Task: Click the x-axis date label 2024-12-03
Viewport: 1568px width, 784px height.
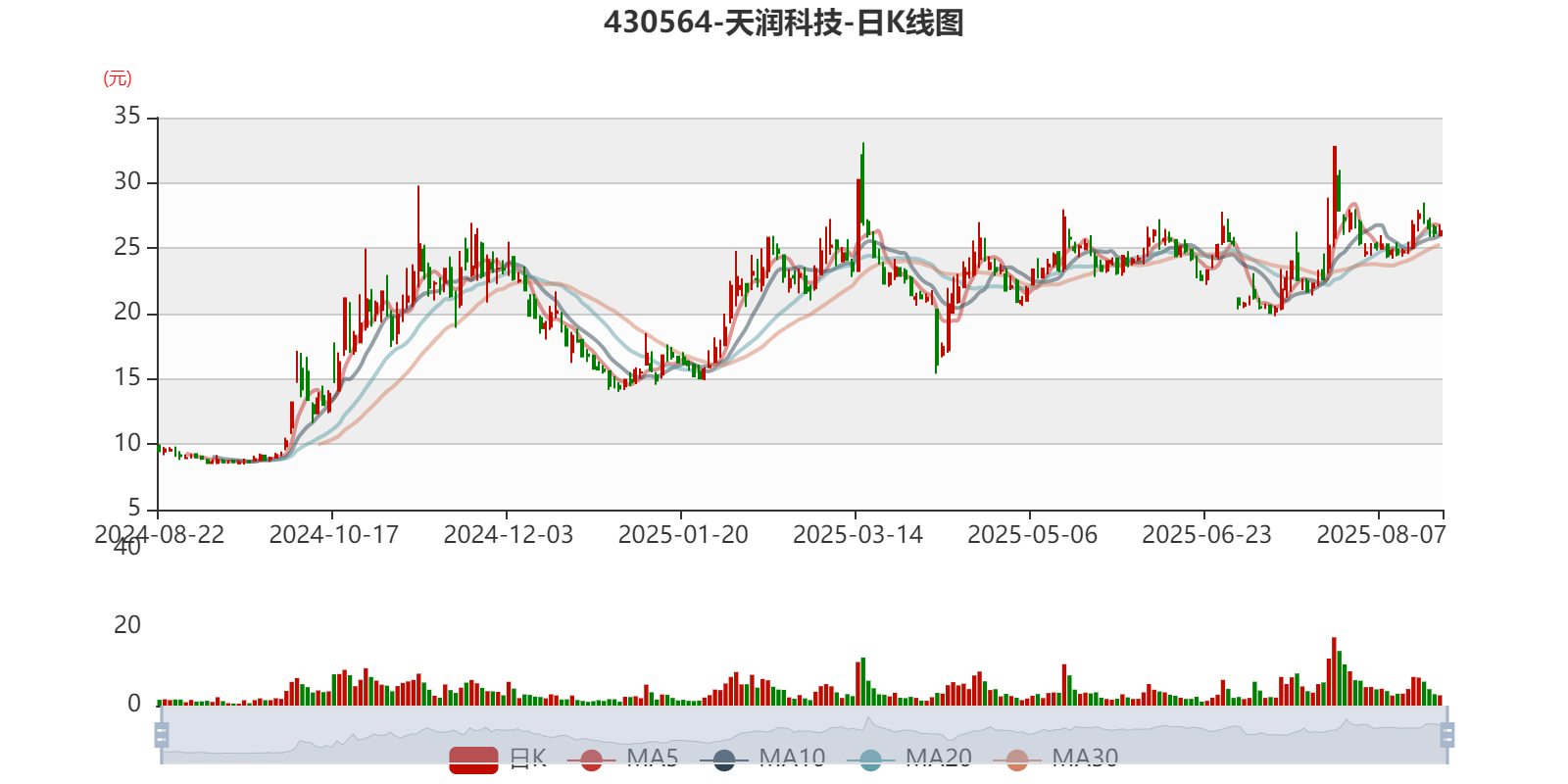Action: tap(509, 535)
